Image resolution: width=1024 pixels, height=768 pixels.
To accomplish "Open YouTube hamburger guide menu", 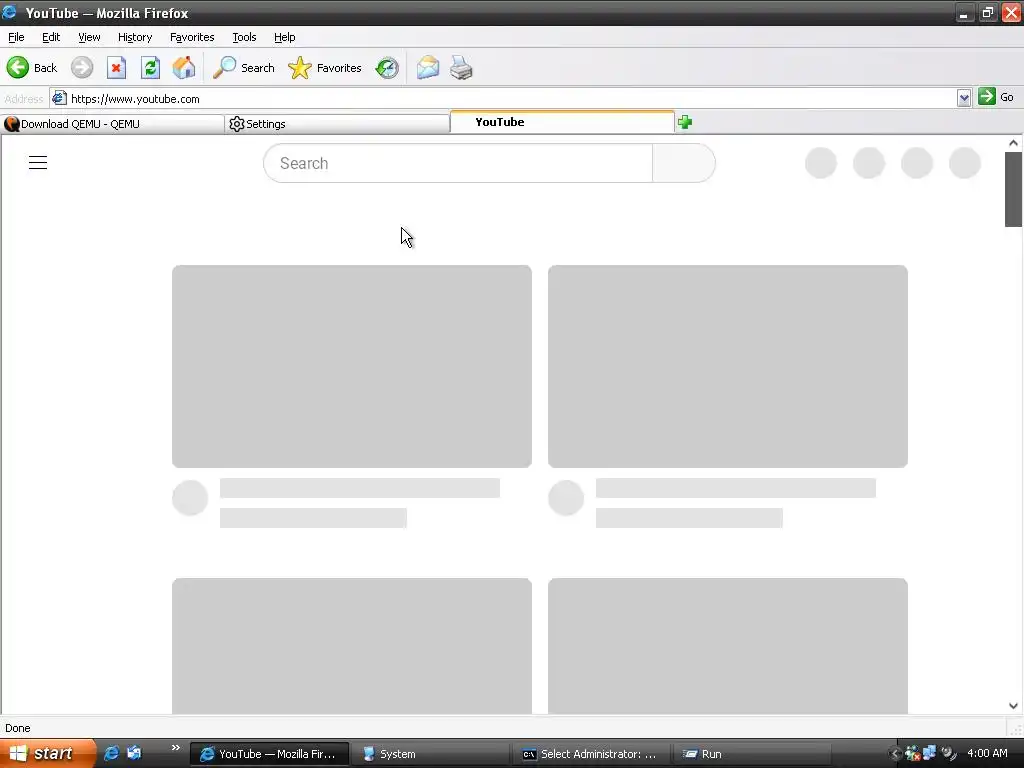I will (x=38, y=163).
